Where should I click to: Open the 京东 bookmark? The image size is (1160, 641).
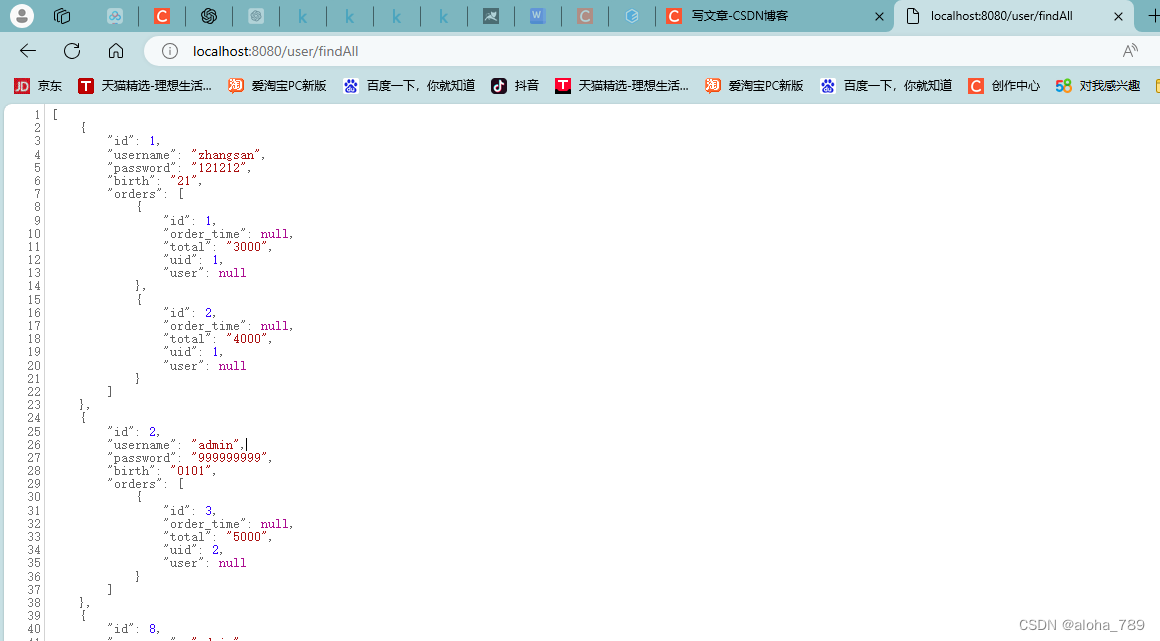click(38, 86)
